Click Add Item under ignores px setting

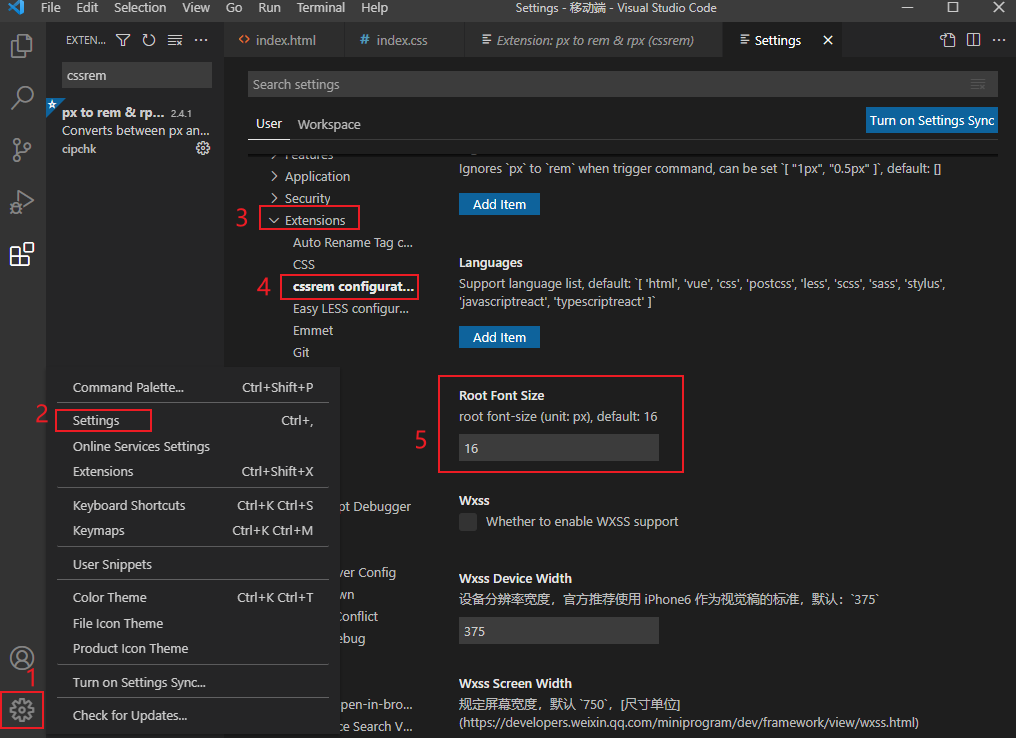[x=499, y=204]
